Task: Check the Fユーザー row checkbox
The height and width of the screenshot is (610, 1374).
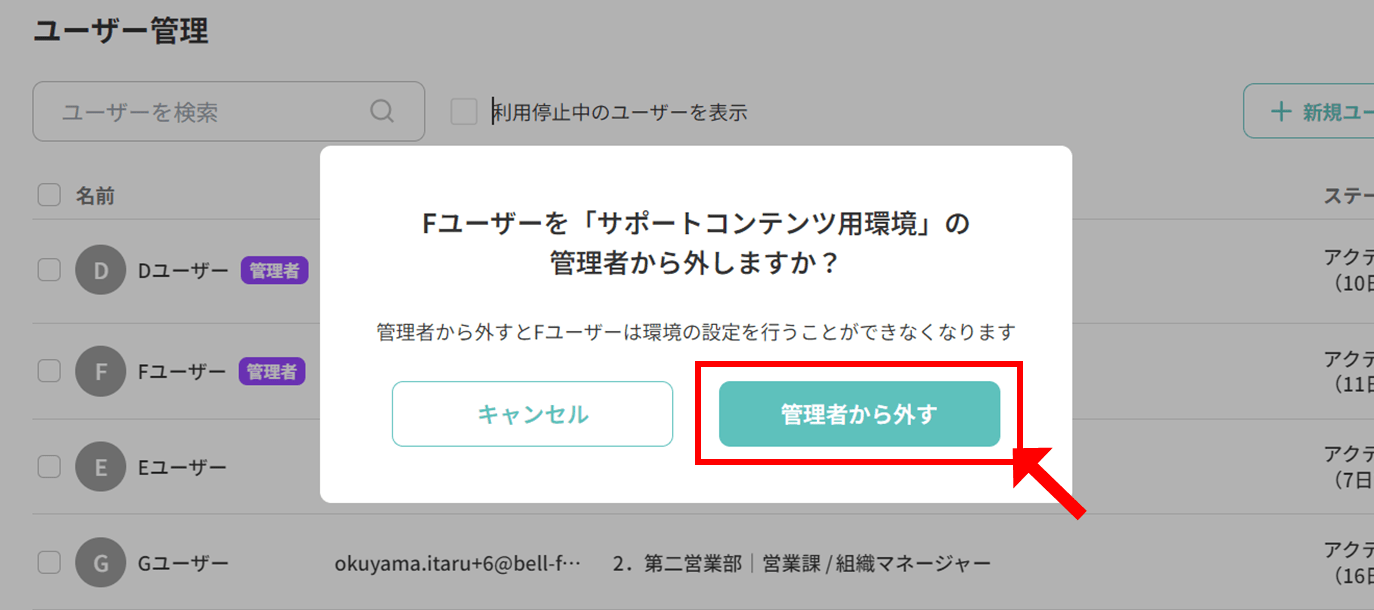Action: (49, 371)
